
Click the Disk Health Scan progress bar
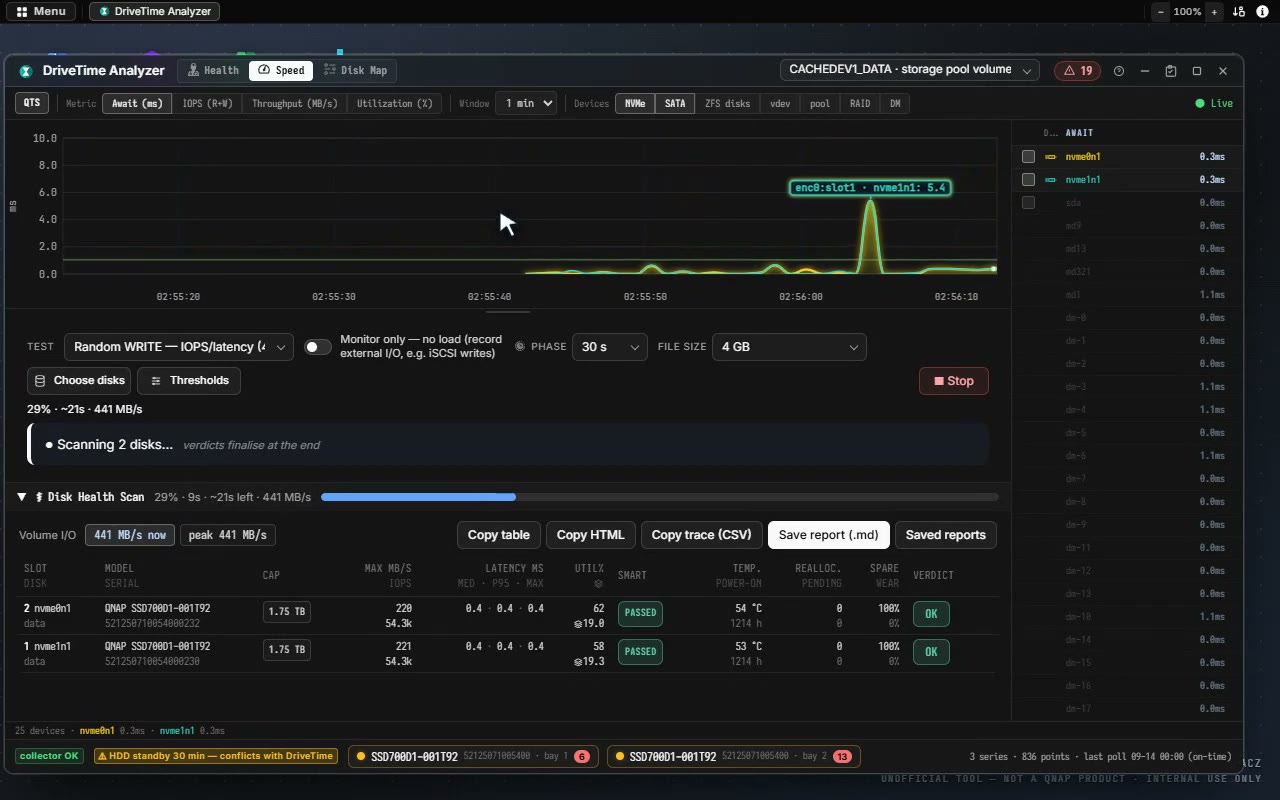point(659,497)
